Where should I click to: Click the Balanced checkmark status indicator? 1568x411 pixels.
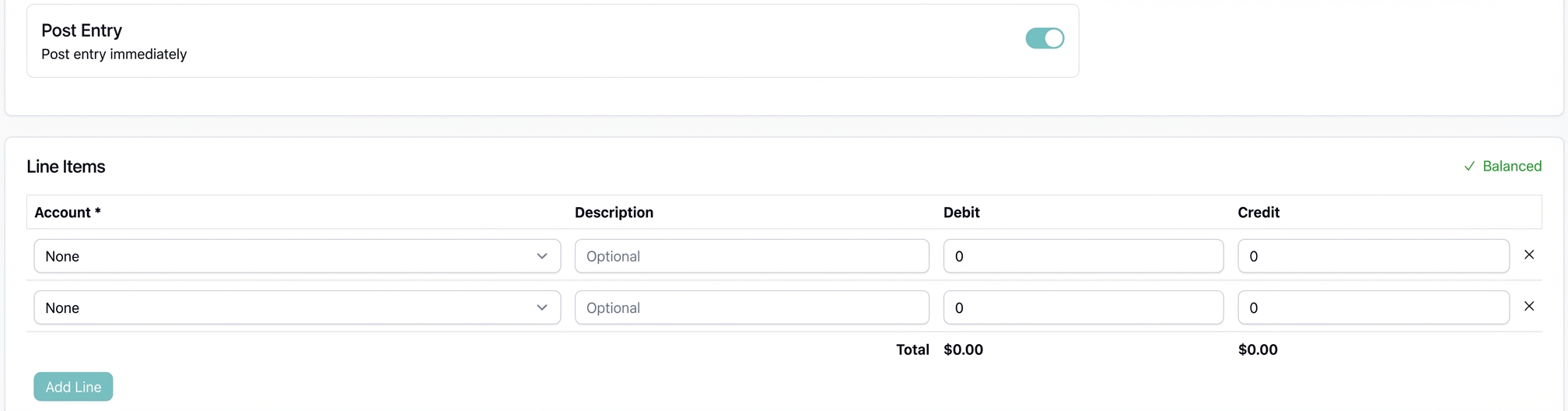click(1502, 167)
